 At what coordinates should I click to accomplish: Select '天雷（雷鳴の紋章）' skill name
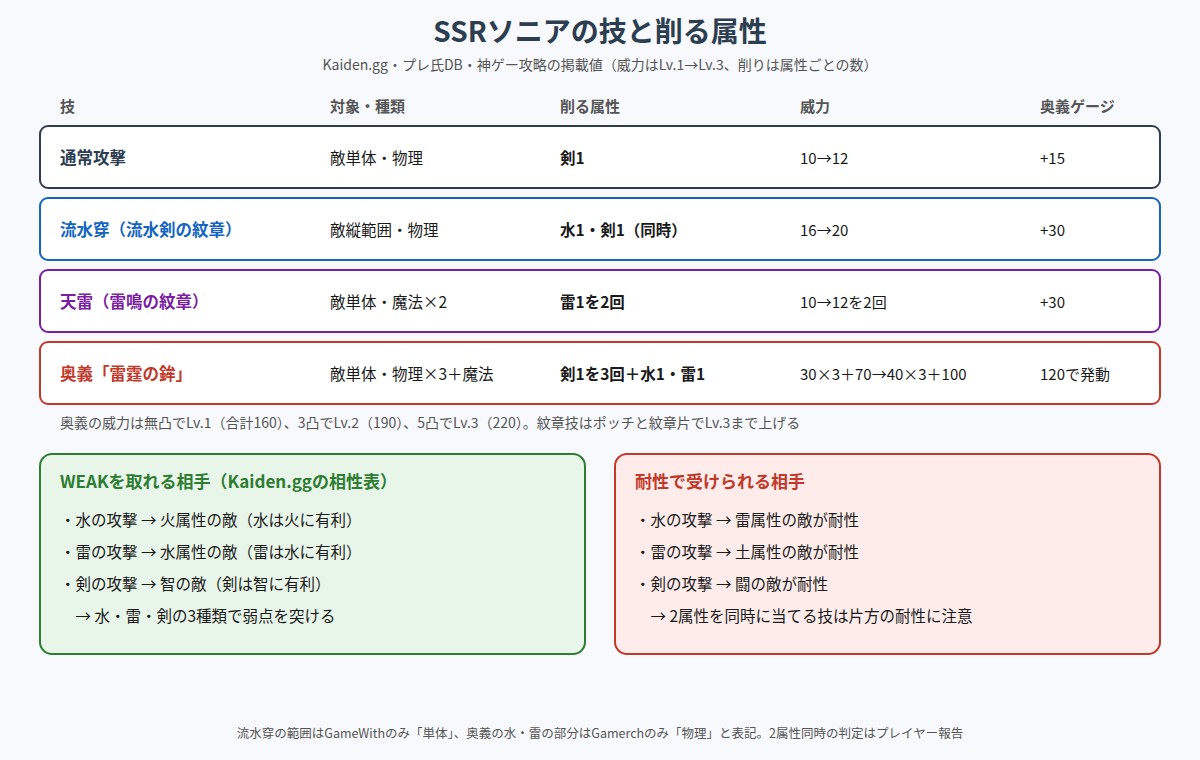(x=130, y=301)
